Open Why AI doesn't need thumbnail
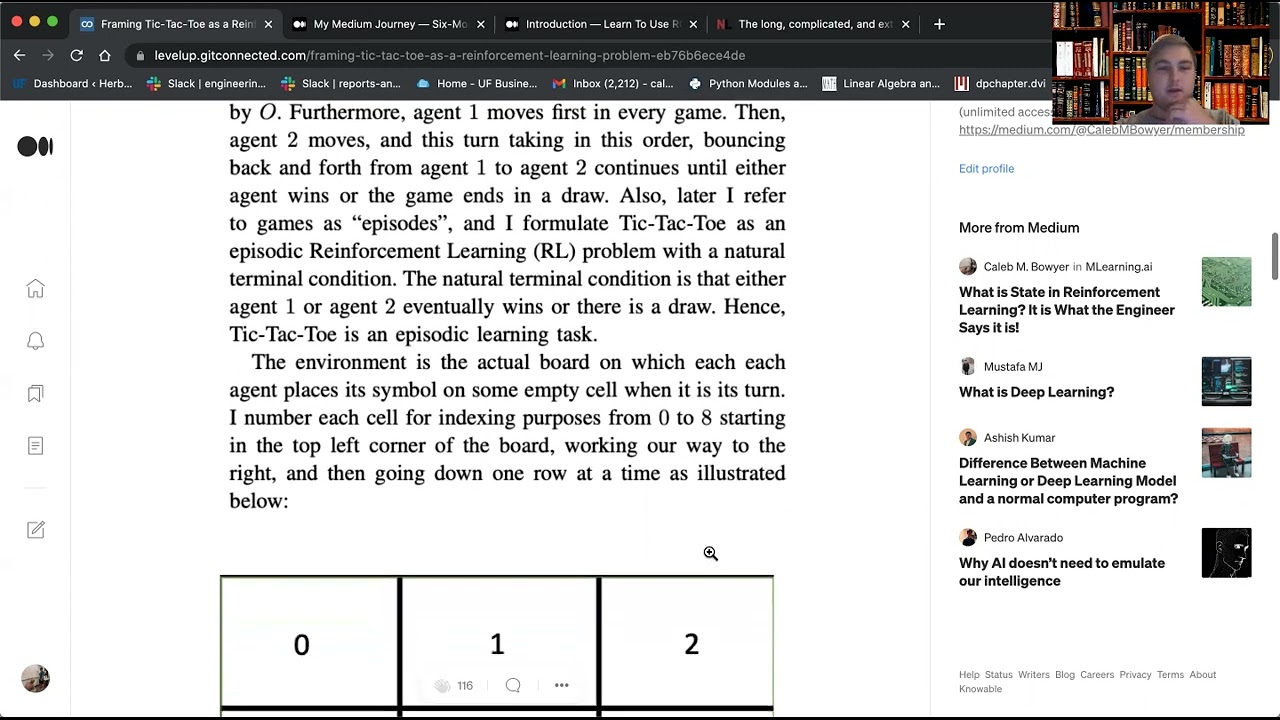This screenshot has height=720, width=1280. tap(1226, 553)
